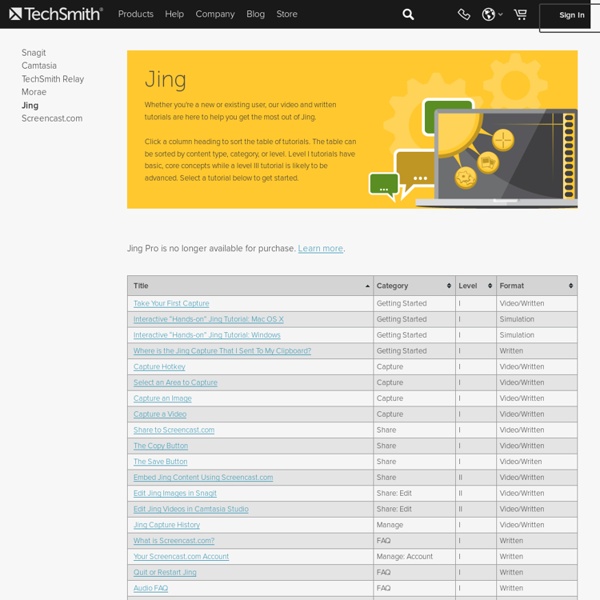Image resolution: width=600 pixels, height=600 pixels.
Task: Select Jing in the sidebar
Action: [x=30, y=106]
